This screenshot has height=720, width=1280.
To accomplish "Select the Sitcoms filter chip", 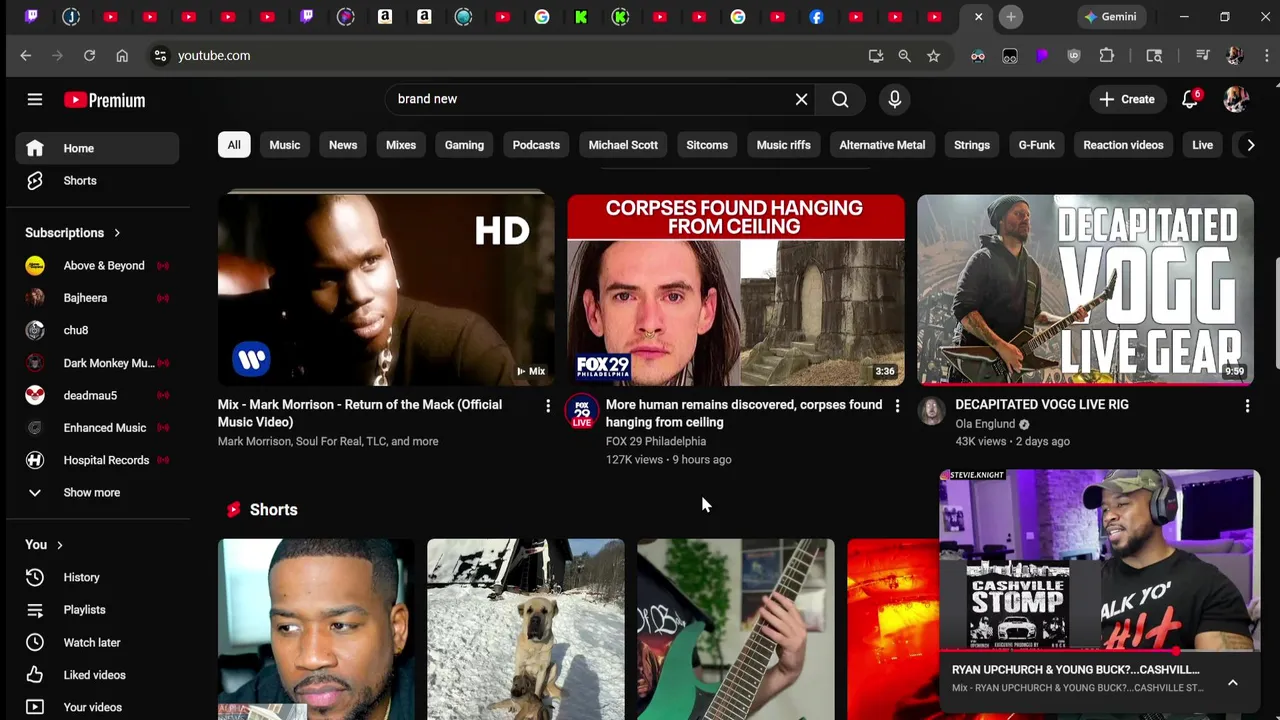I will (707, 145).
